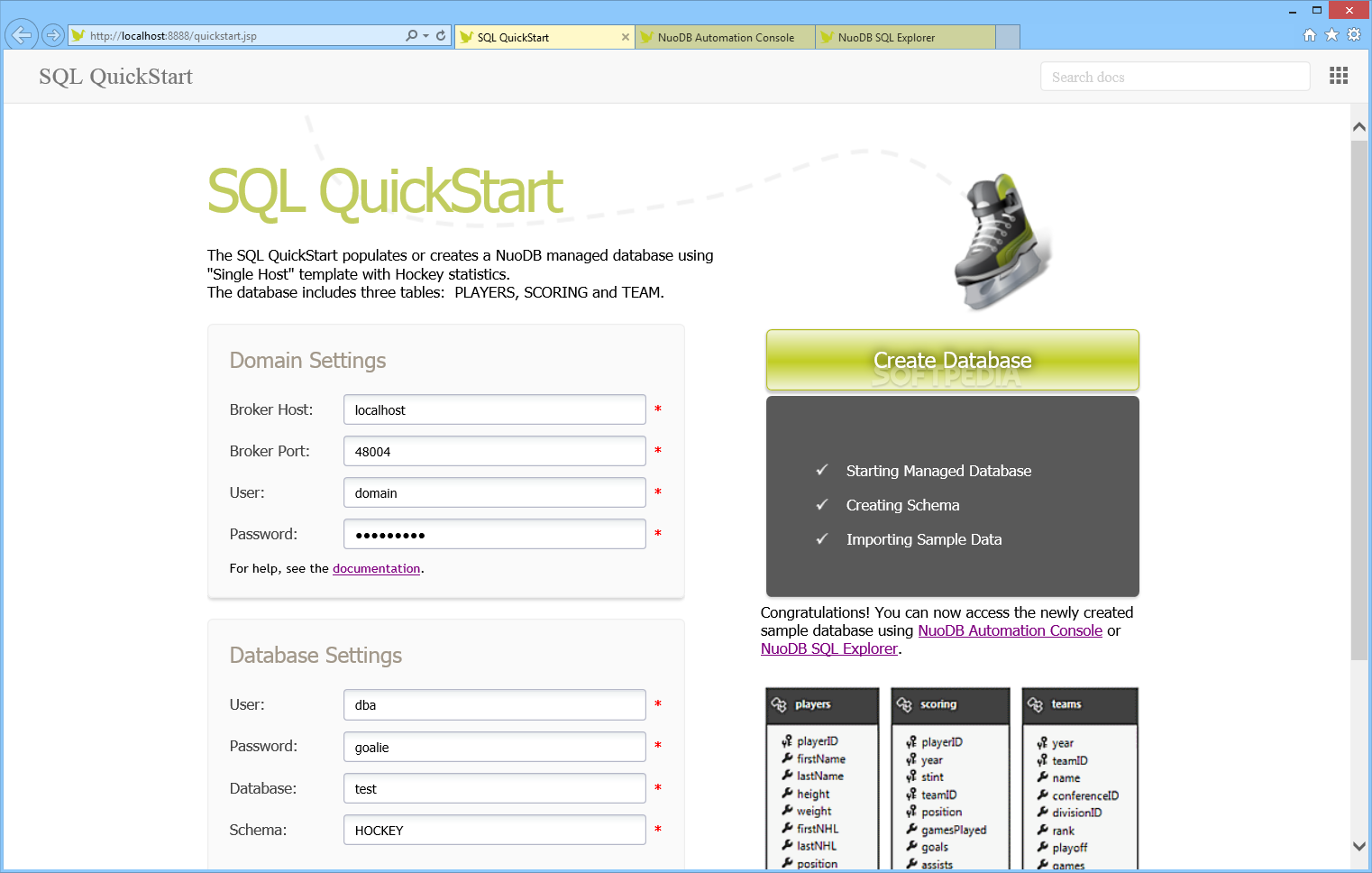
Task: Focus the Search docs field
Action: (1175, 77)
